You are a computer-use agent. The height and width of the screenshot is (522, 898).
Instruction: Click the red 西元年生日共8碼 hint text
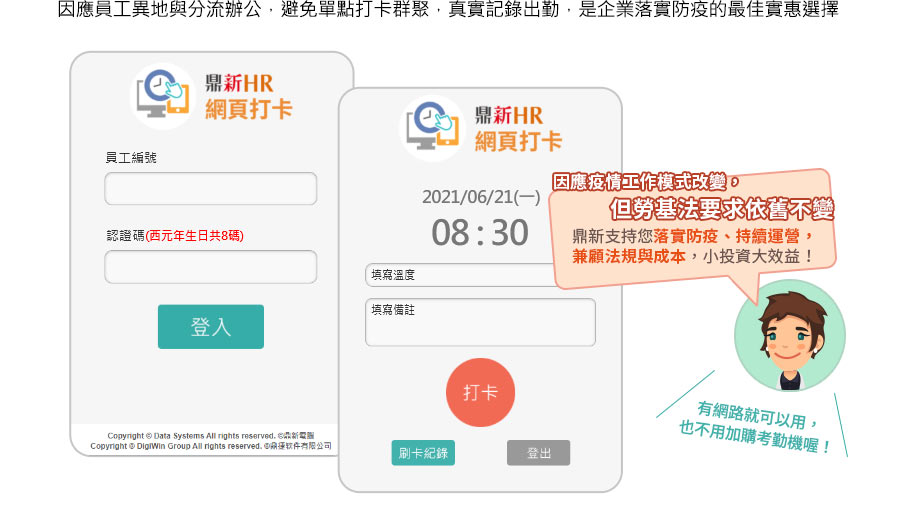(195, 236)
